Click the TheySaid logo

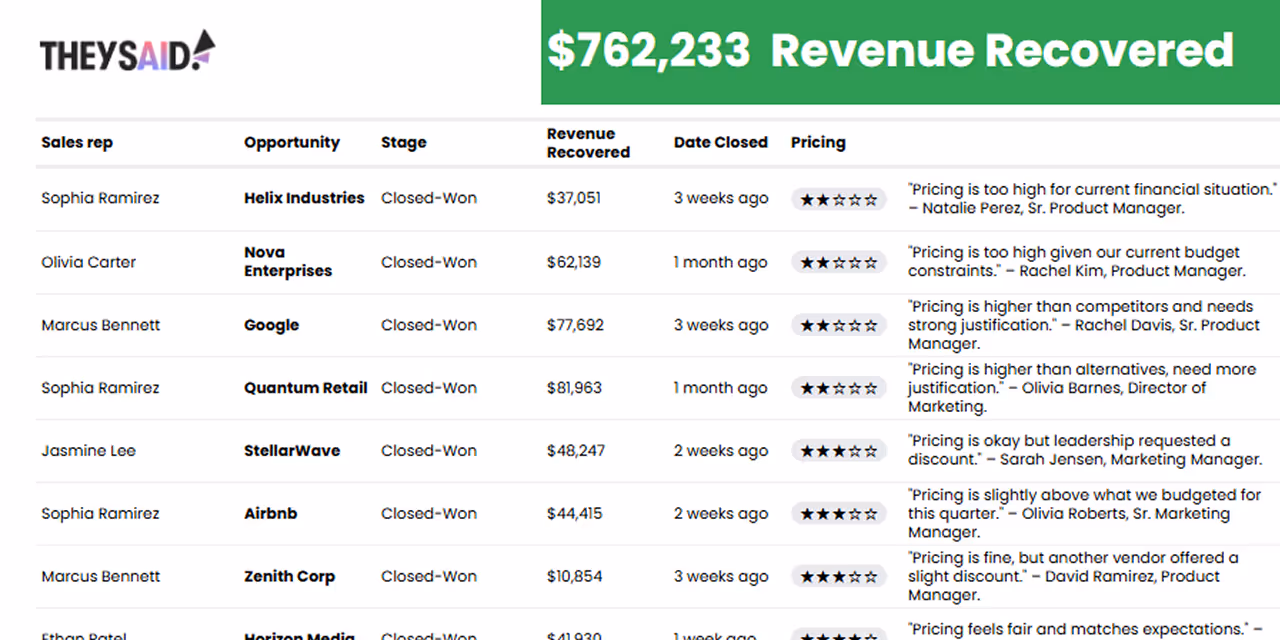(x=127, y=51)
